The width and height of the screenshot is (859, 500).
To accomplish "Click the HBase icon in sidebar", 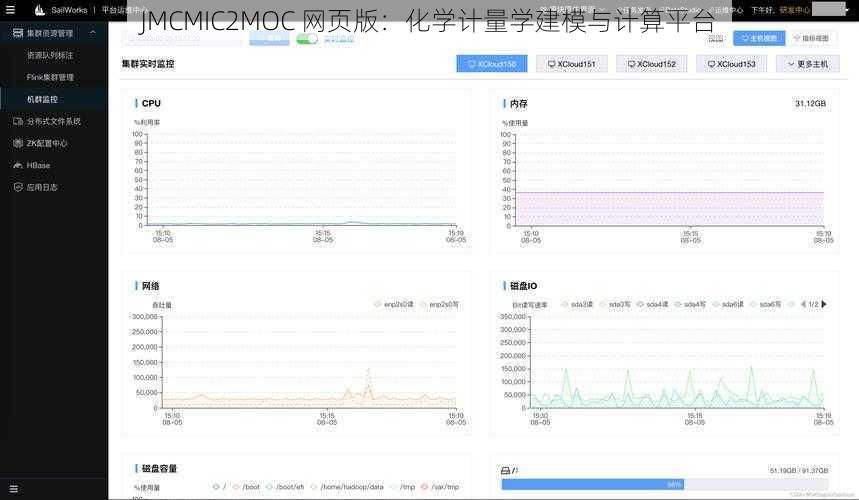I will pyautogui.click(x=18, y=165).
